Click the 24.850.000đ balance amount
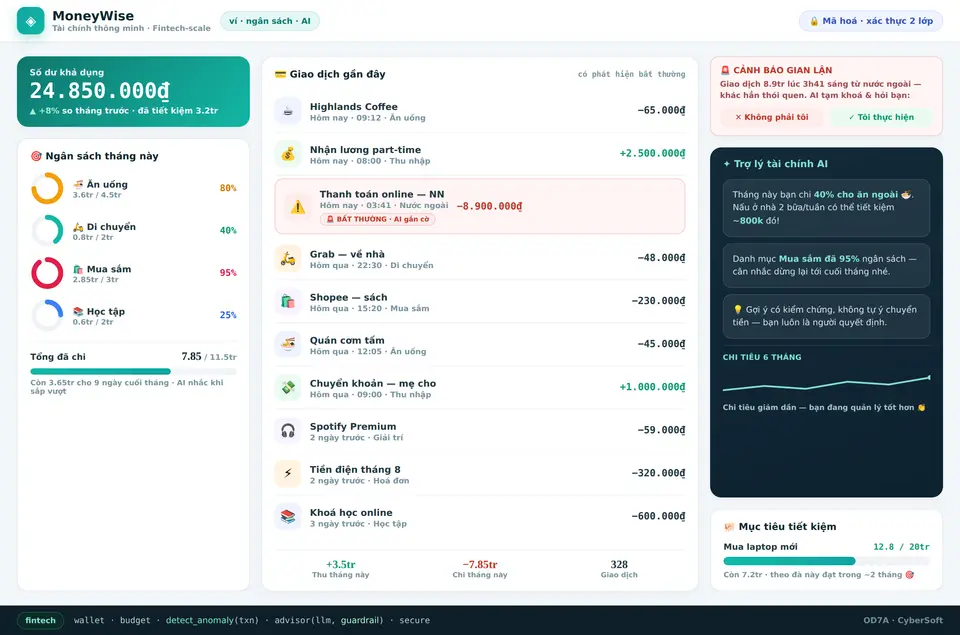This screenshot has width=960, height=635. click(100, 91)
